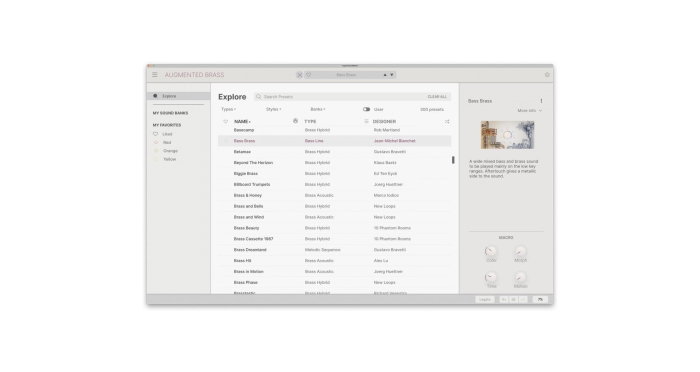Adjust the Time macro knob

[x=491, y=277]
